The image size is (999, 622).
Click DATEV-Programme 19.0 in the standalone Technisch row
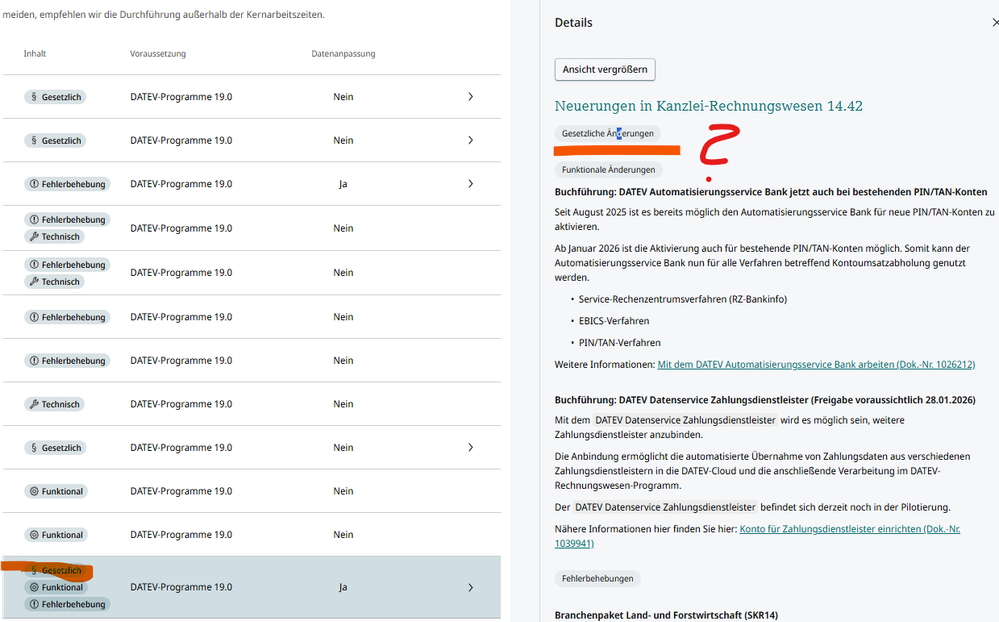(181, 404)
